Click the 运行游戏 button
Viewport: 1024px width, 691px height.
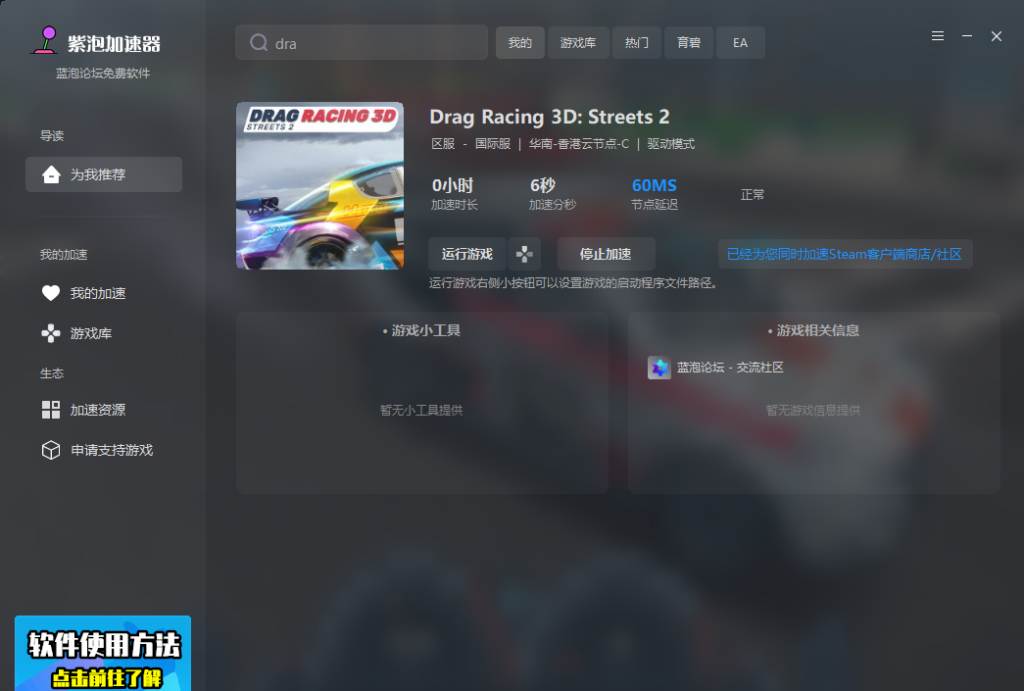(467, 254)
